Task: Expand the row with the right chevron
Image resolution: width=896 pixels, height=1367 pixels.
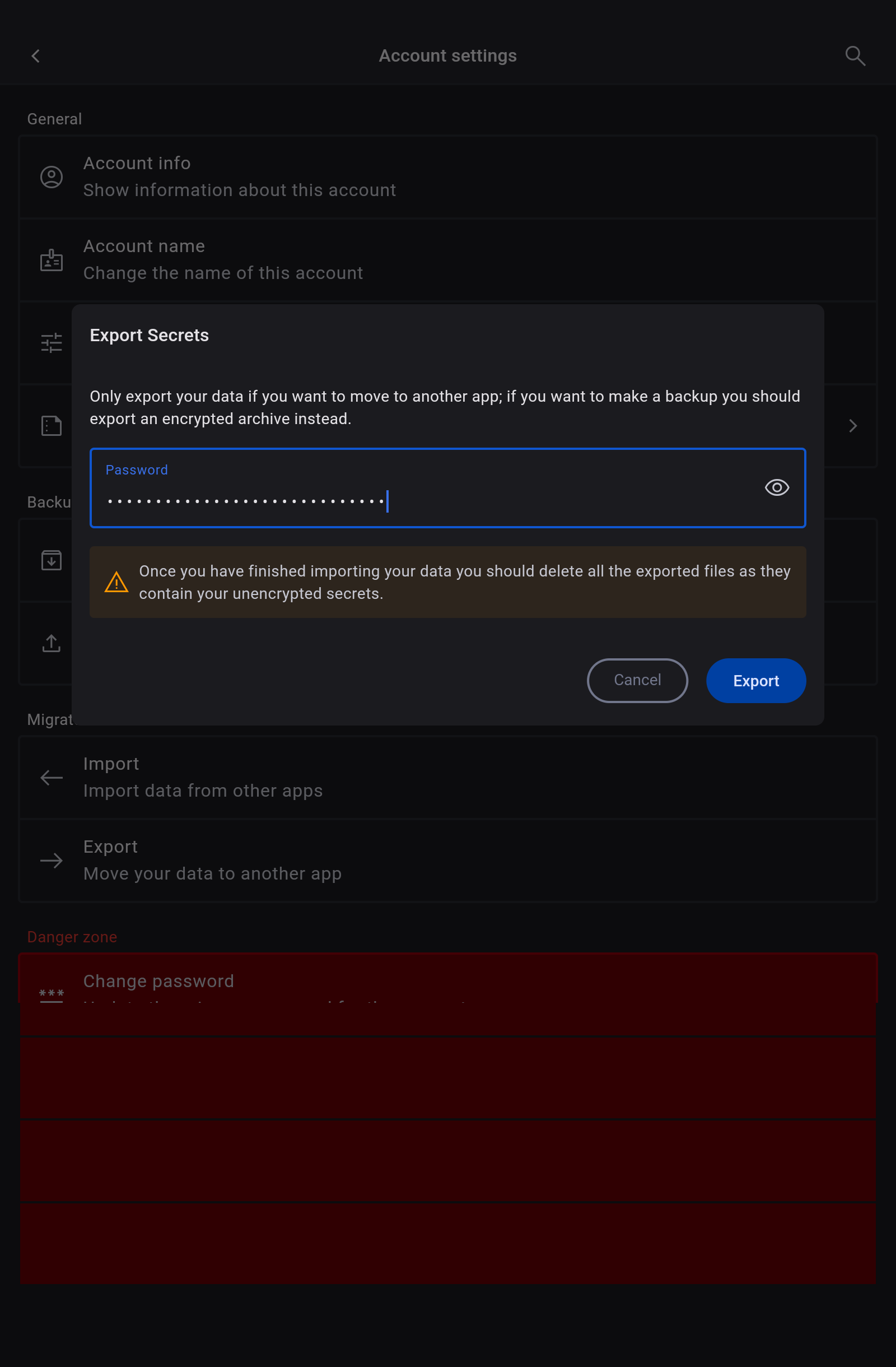Action: point(853,426)
